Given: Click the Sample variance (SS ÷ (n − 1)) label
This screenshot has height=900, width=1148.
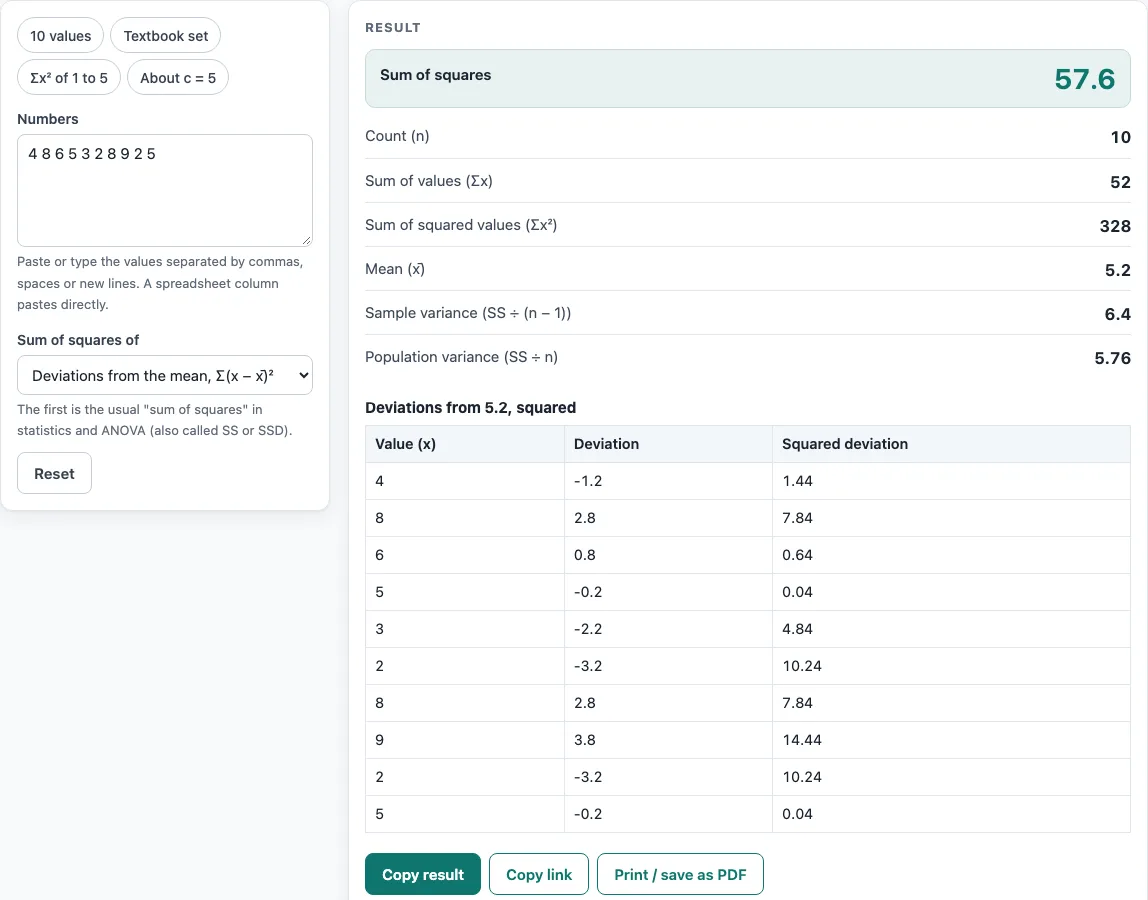Looking at the screenshot, I should point(468,313).
